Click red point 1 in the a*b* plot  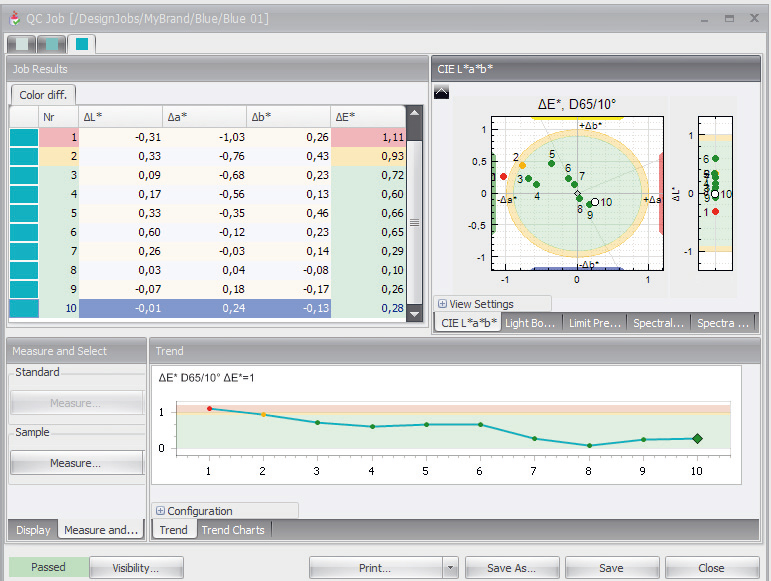pyautogui.click(x=503, y=176)
